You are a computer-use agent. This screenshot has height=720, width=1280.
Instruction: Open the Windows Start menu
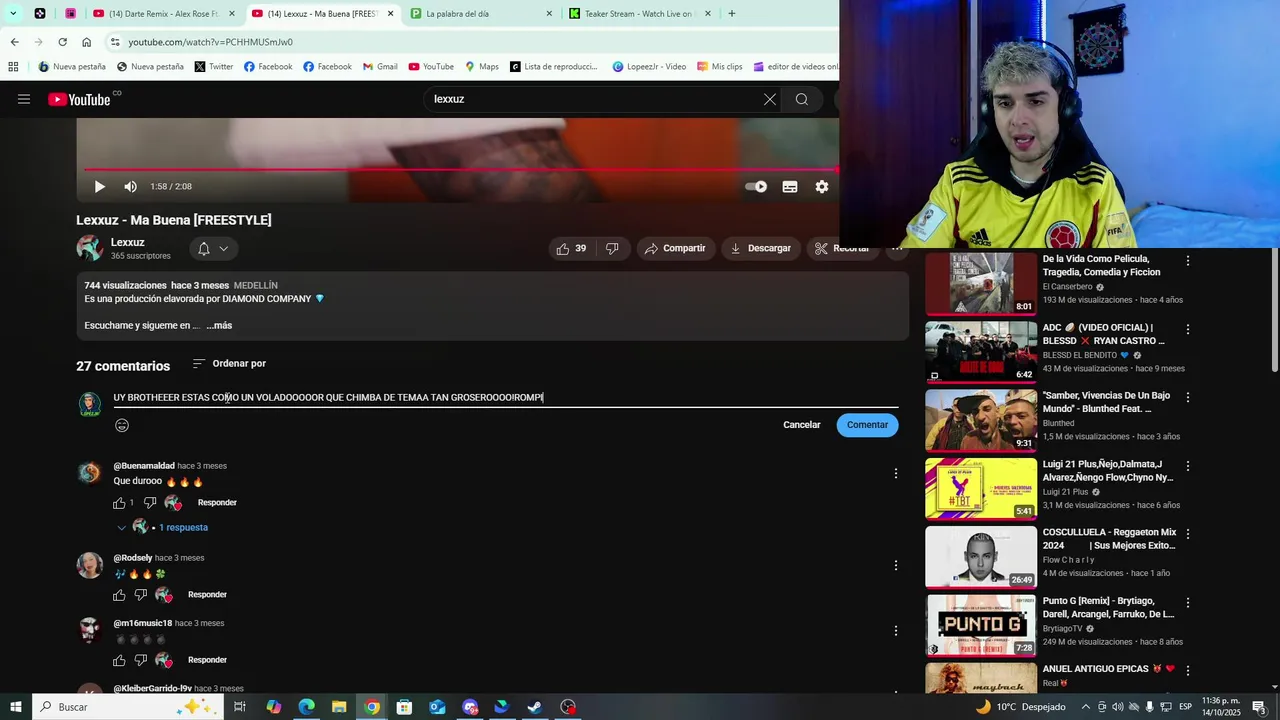click(x=15, y=707)
